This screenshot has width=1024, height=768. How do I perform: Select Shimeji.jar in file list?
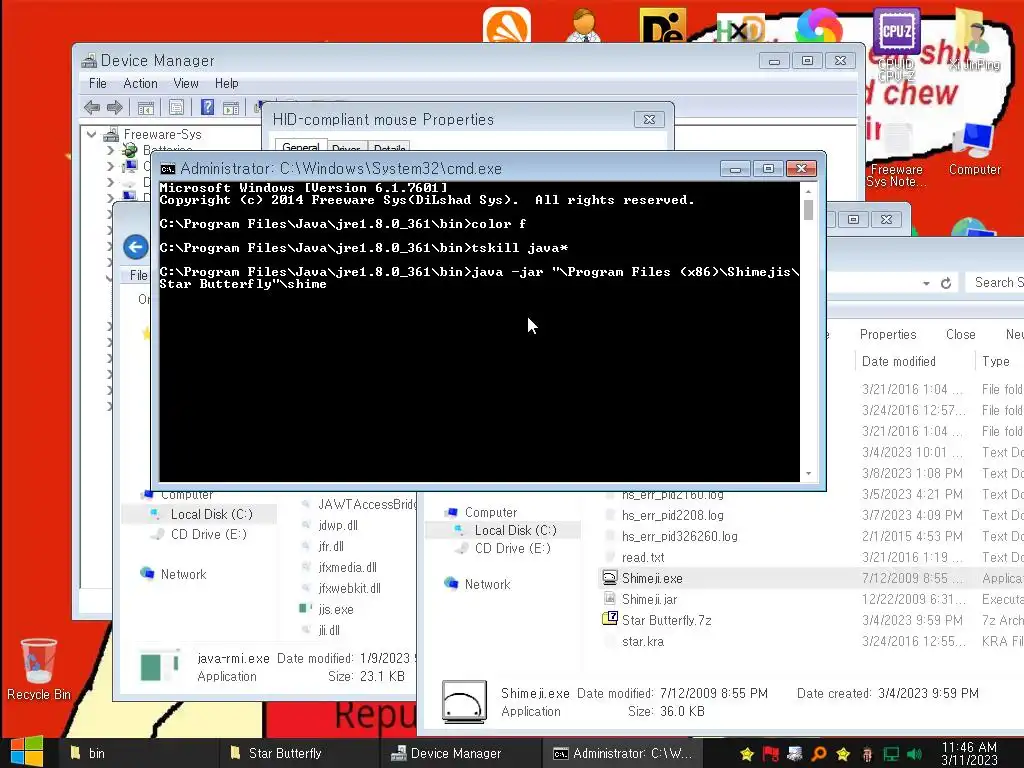click(x=649, y=599)
